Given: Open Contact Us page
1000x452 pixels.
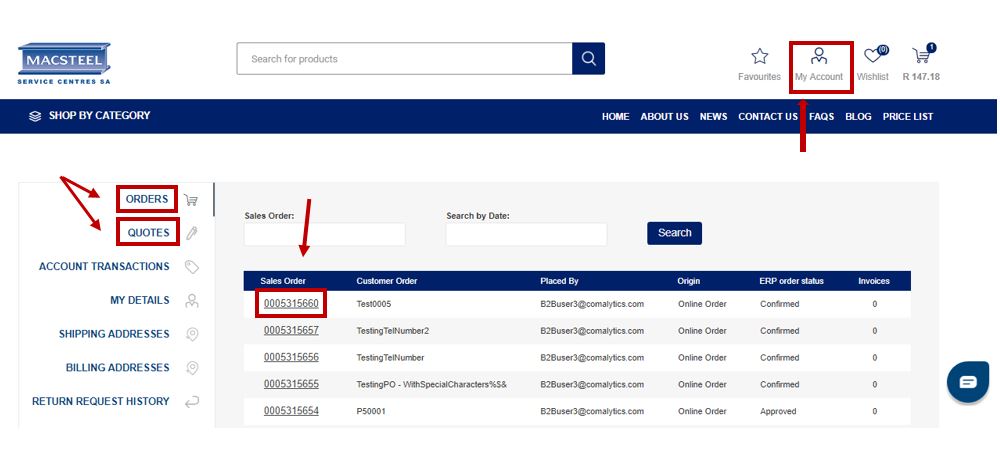Looking at the screenshot, I should (767, 117).
